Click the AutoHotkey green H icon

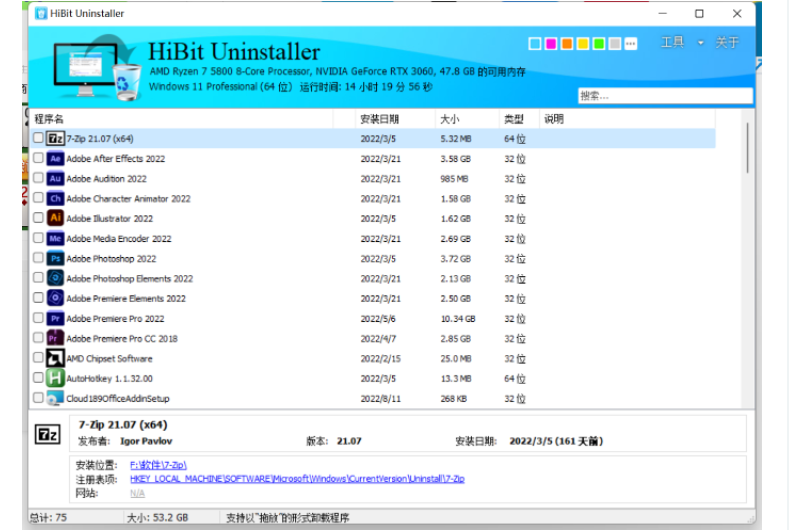pos(55,378)
